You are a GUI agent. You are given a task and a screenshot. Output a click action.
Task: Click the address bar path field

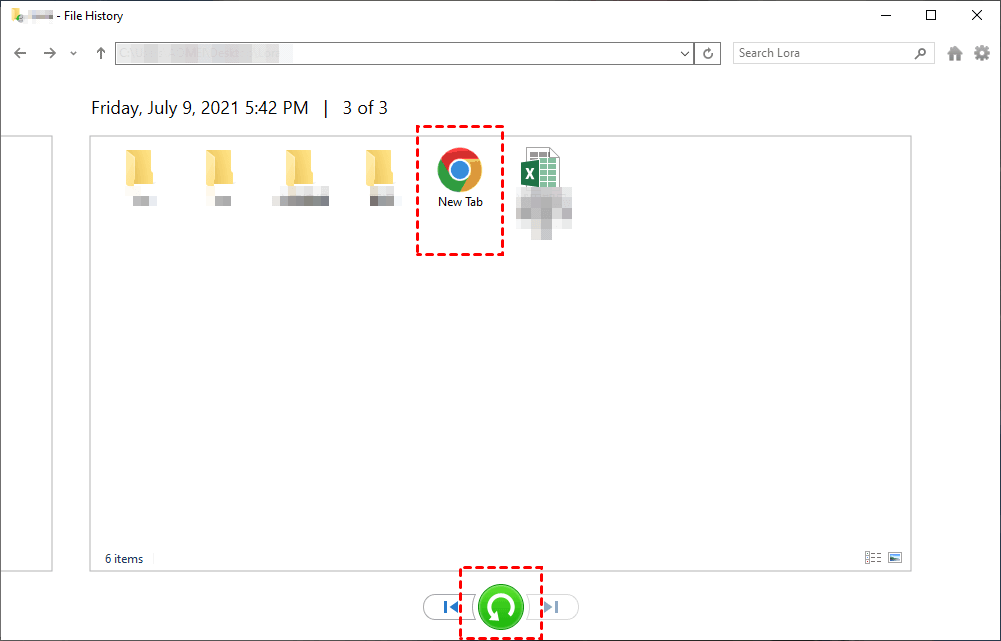pos(396,54)
